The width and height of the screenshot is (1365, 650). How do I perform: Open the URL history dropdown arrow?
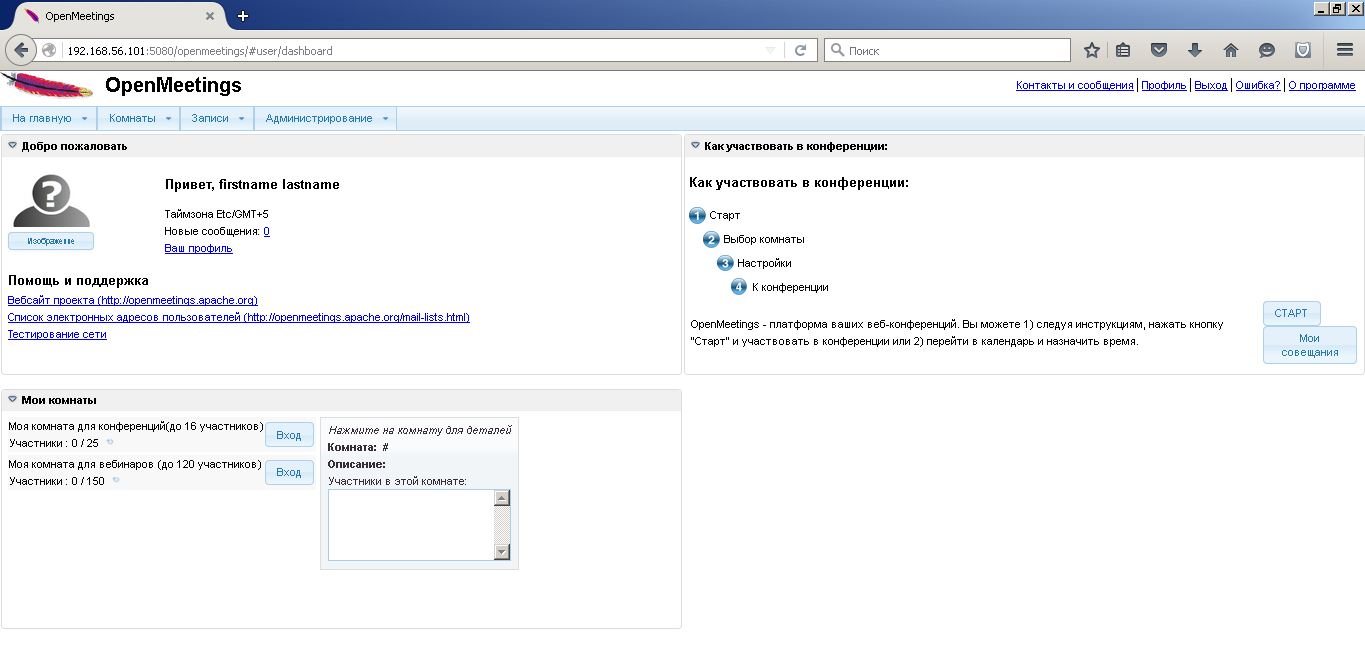770,50
